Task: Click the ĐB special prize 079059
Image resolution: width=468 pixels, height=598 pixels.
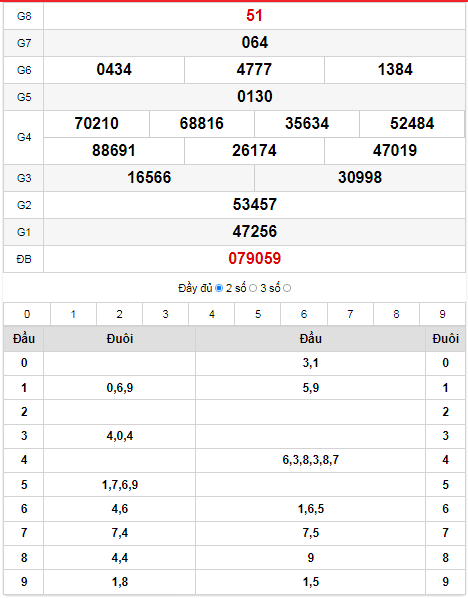Action: 255,259
